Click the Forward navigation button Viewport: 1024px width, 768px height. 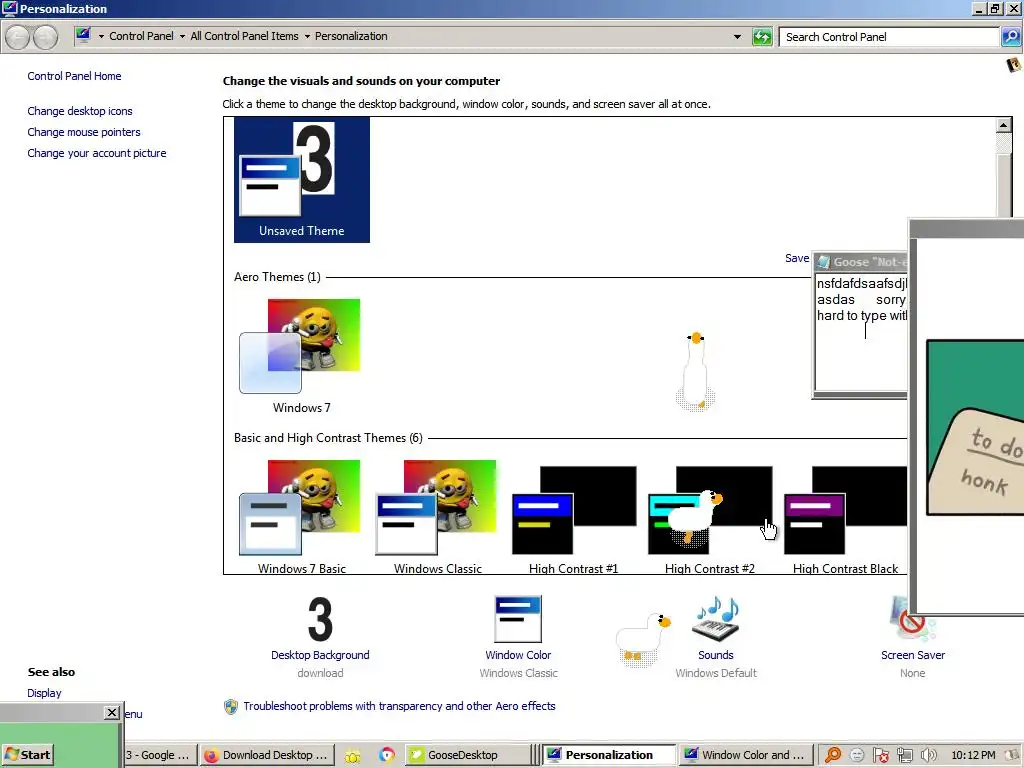45,37
